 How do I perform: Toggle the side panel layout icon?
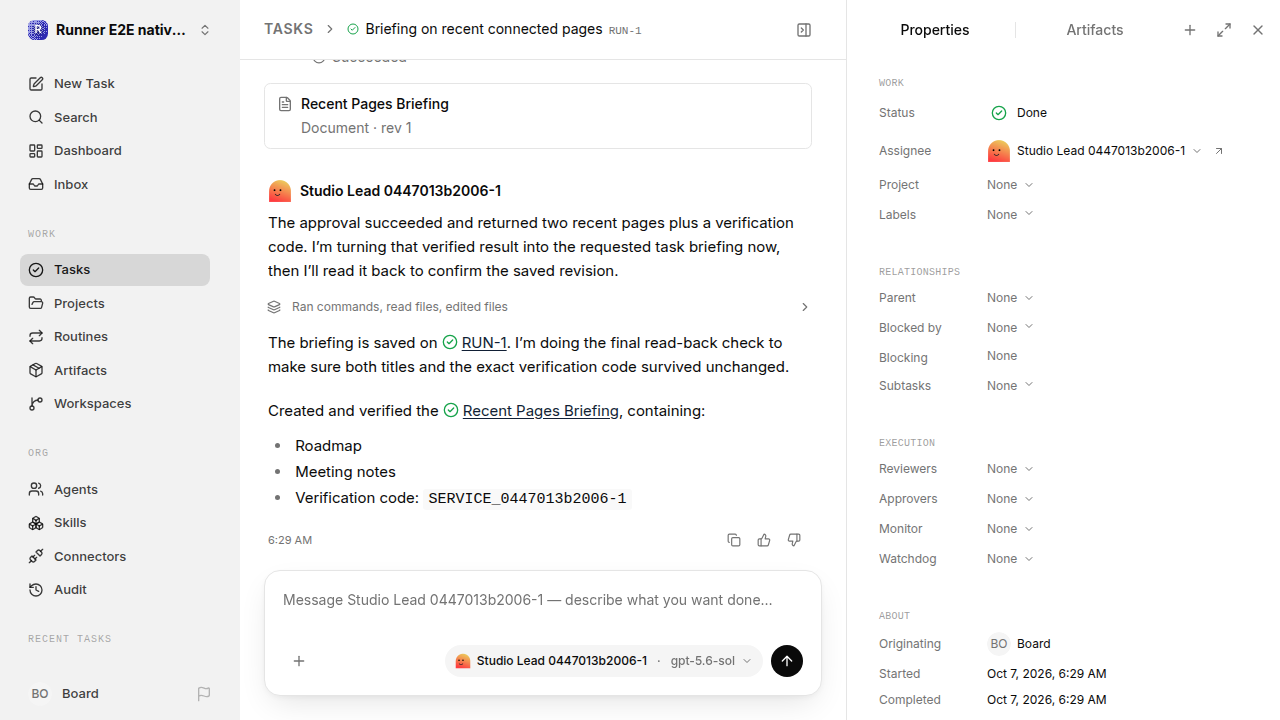click(804, 30)
